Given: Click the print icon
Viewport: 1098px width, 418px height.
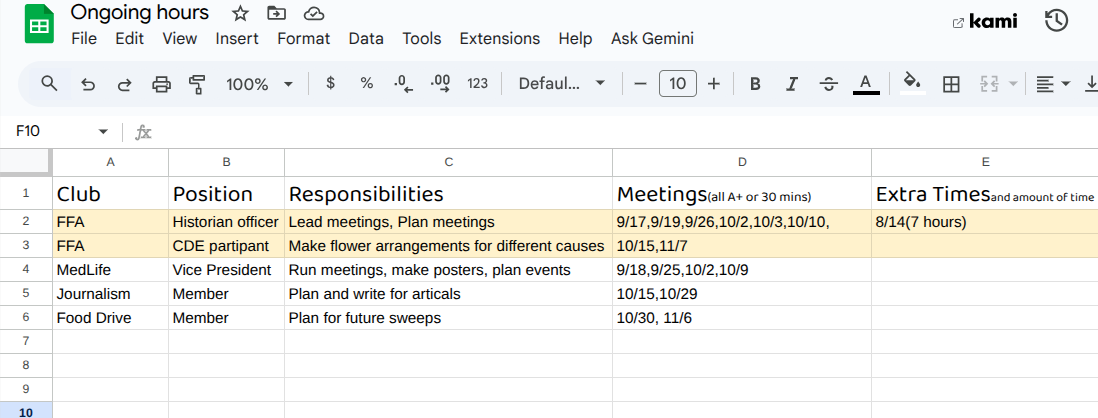Looking at the screenshot, I should point(161,84).
